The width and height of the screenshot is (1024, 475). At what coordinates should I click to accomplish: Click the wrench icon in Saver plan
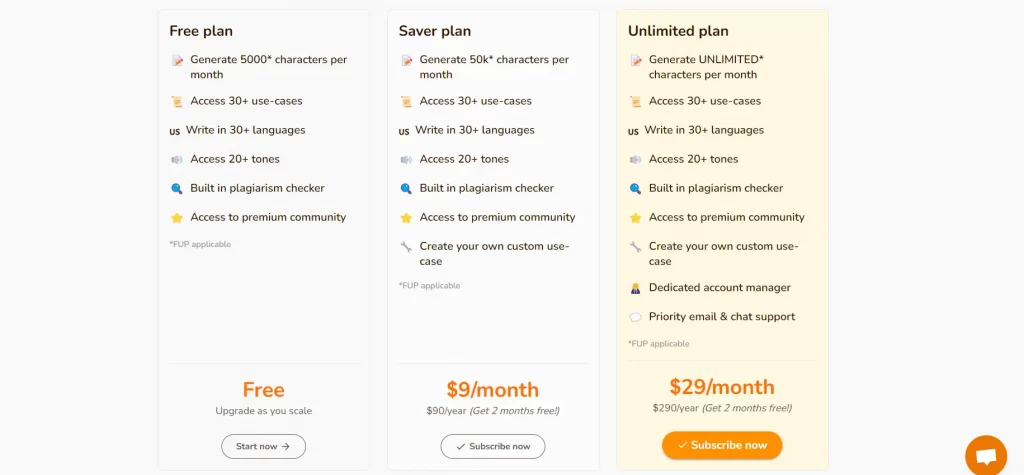coord(406,247)
